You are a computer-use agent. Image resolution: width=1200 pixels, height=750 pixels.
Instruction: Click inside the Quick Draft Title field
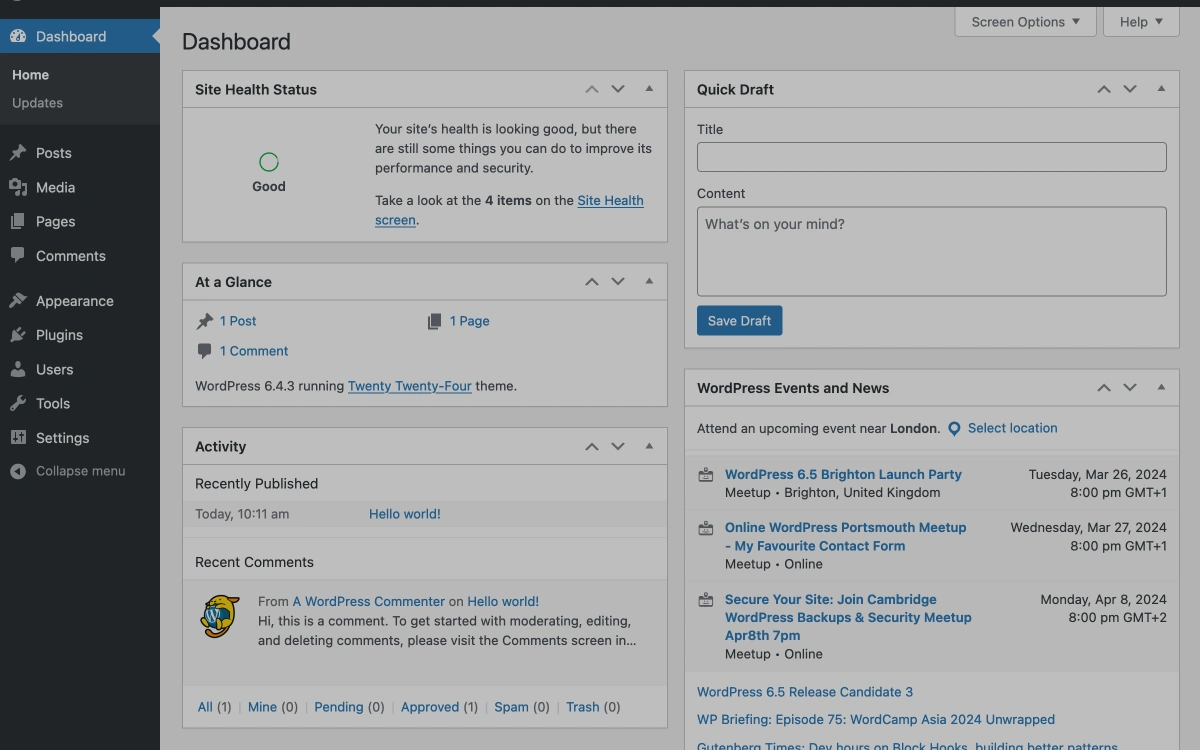pos(931,156)
